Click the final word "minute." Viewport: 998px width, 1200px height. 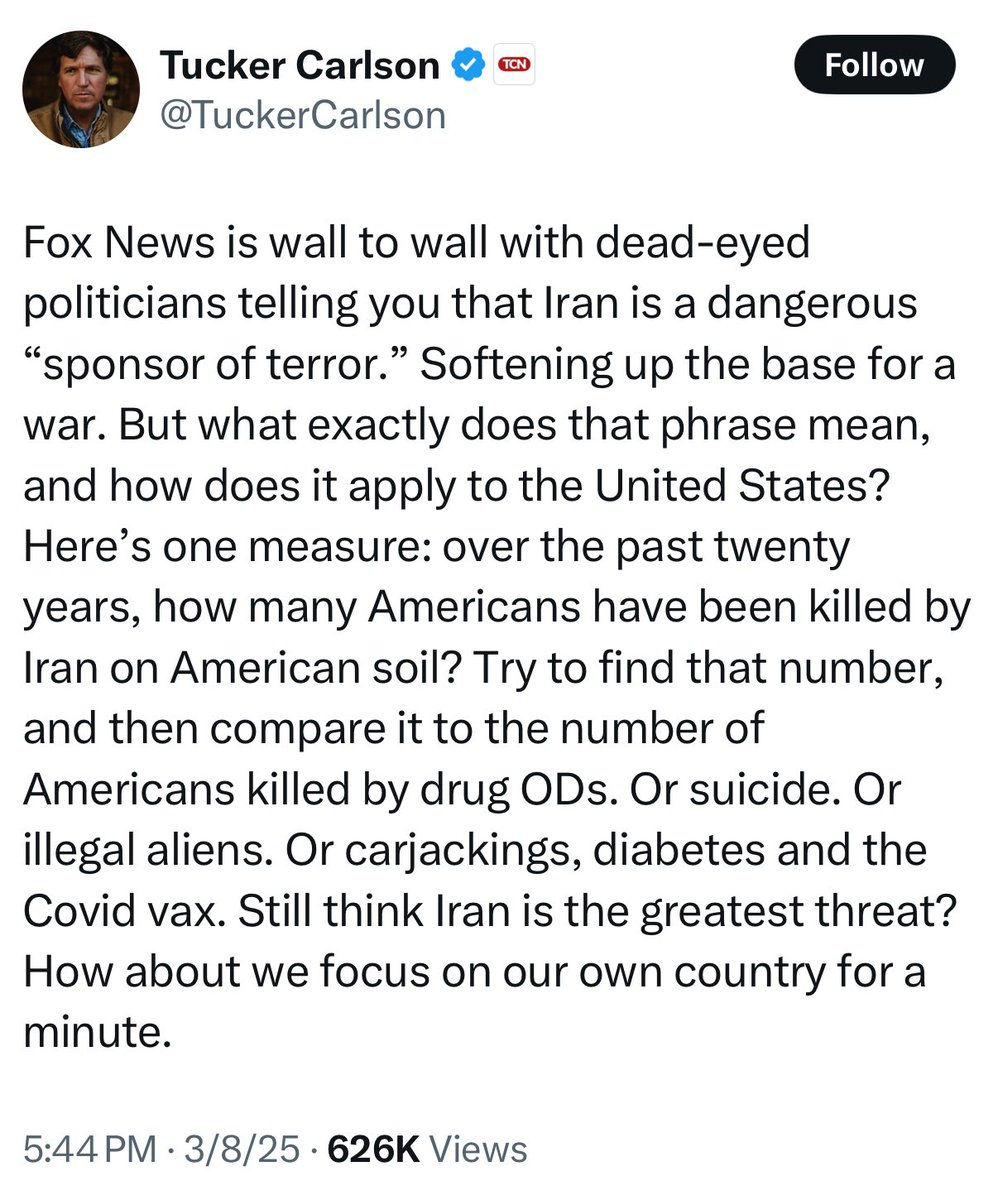pyautogui.click(x=91, y=1031)
